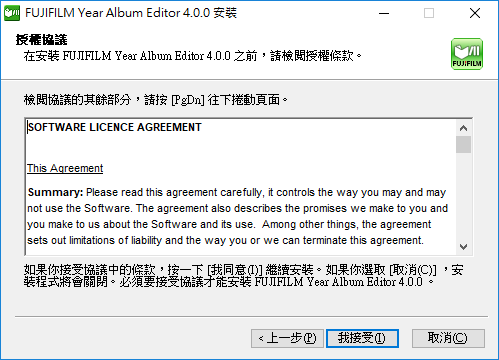The height and width of the screenshot is (360, 499).
Task: Click the licence scrollbar up arrow
Action: [x=463, y=128]
